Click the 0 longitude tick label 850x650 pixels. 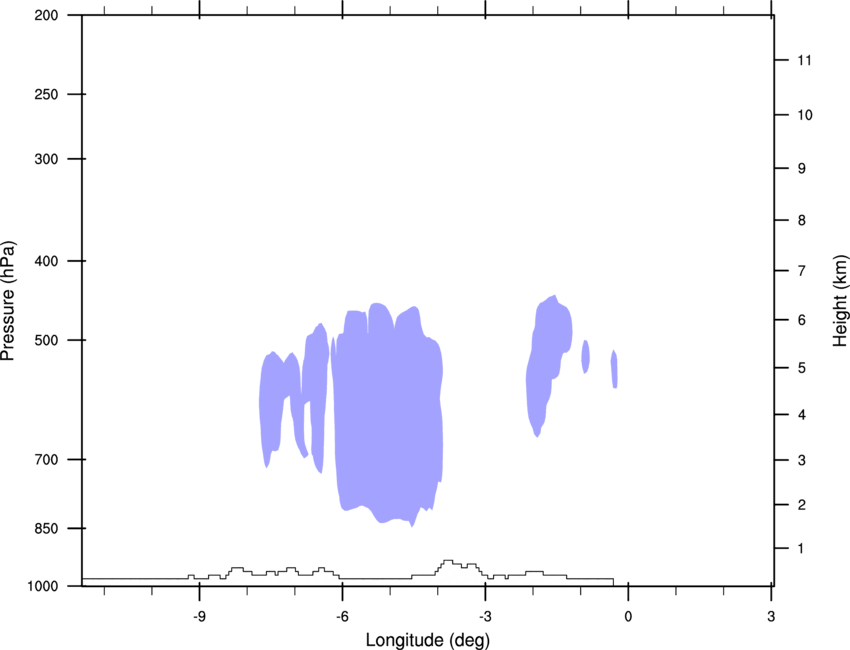point(628,617)
